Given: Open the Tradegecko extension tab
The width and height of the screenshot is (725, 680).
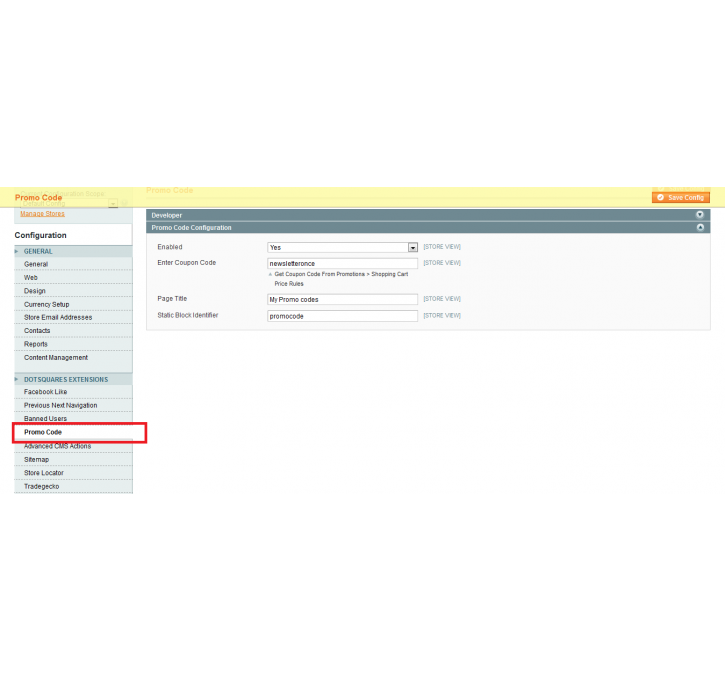Looking at the screenshot, I should pyautogui.click(x=74, y=486).
